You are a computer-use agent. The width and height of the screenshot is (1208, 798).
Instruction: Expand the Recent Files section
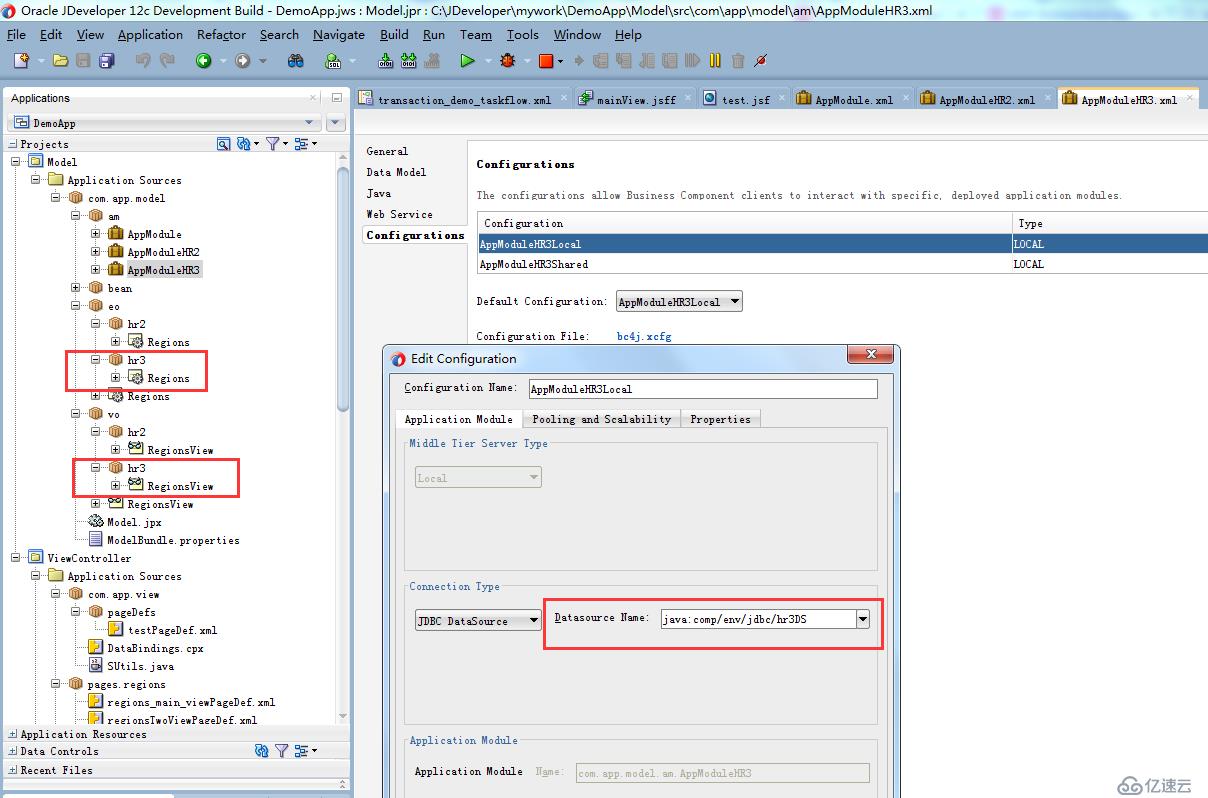tap(12, 770)
